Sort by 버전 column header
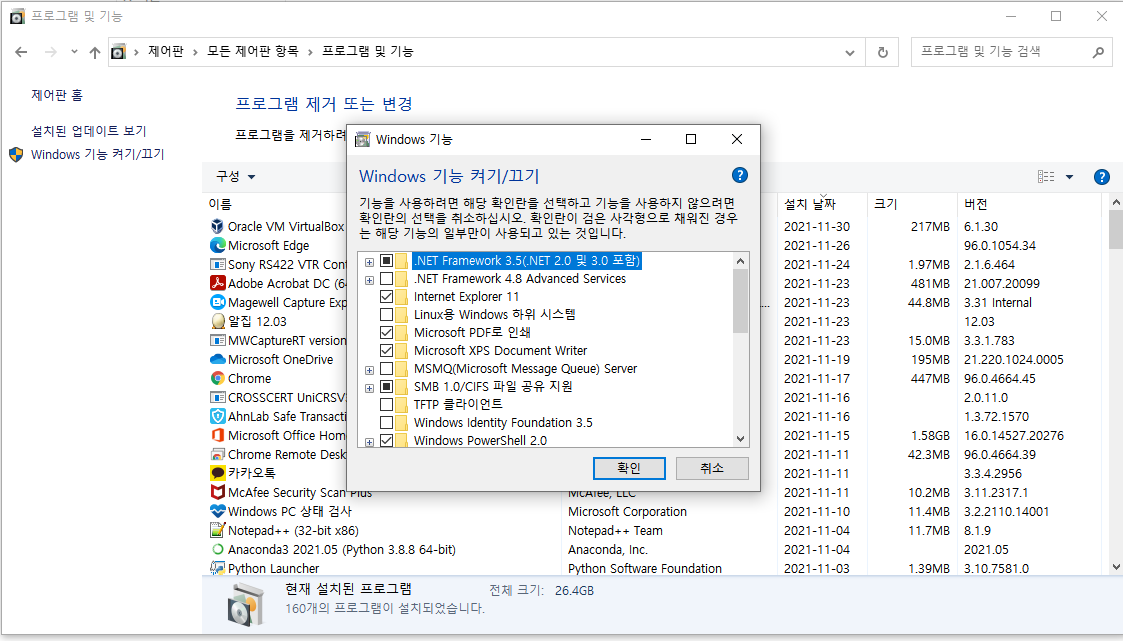Screen dimensions: 1123x641 (975, 204)
